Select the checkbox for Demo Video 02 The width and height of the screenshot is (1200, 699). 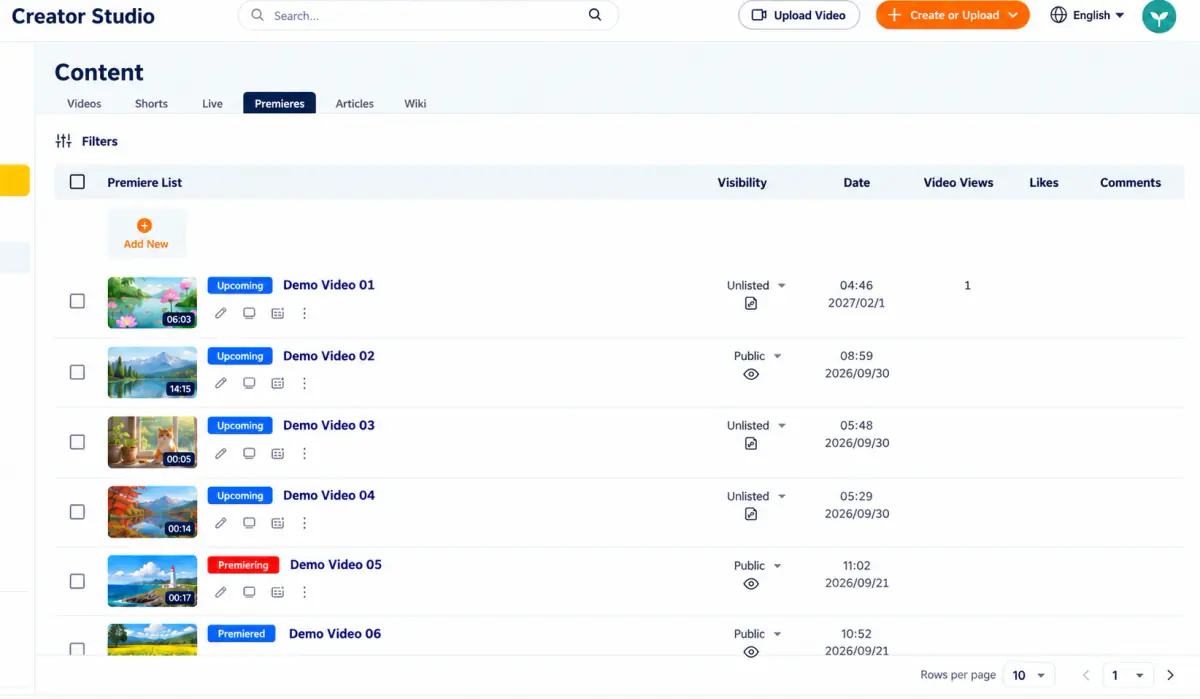77,372
